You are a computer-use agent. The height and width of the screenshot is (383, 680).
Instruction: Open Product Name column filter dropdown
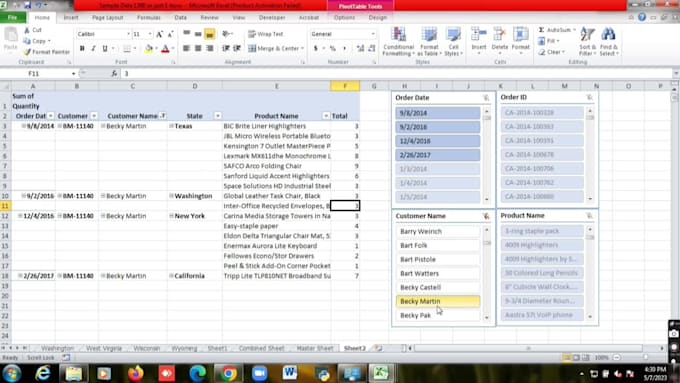click(326, 116)
